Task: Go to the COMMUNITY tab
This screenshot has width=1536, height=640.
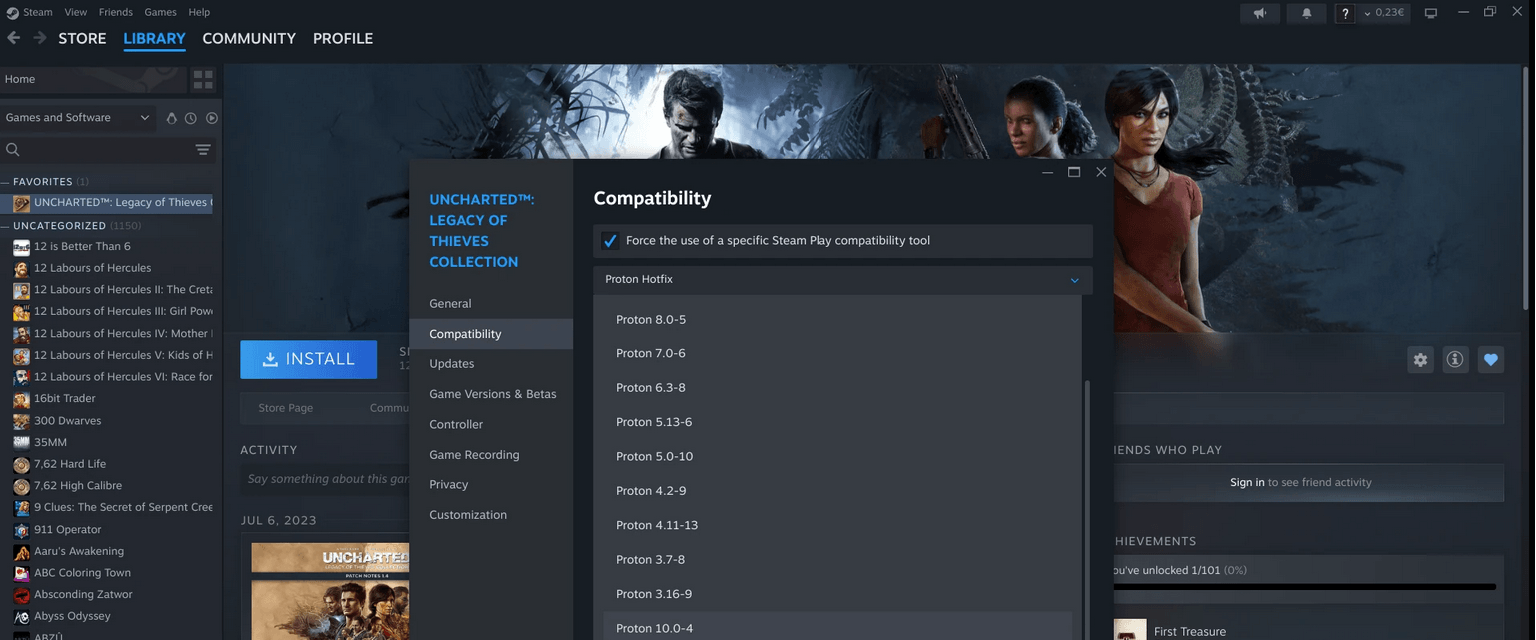Action: click(249, 38)
